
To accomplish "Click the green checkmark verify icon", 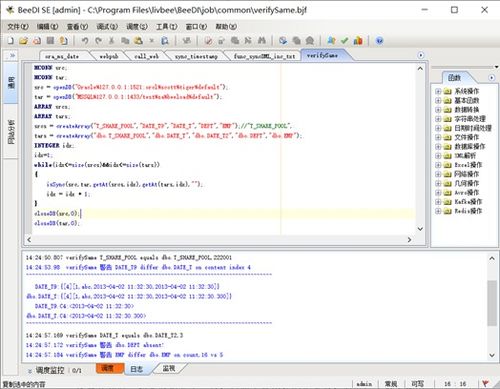I will pyautogui.click(x=344, y=41).
